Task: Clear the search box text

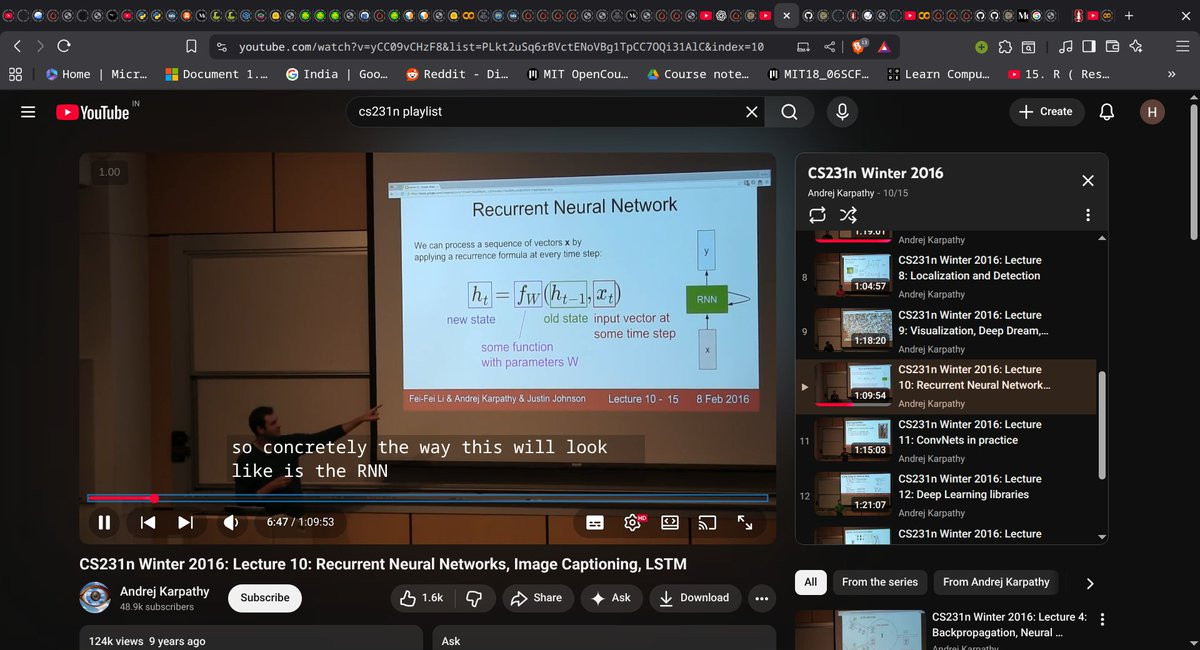Action: tap(752, 112)
